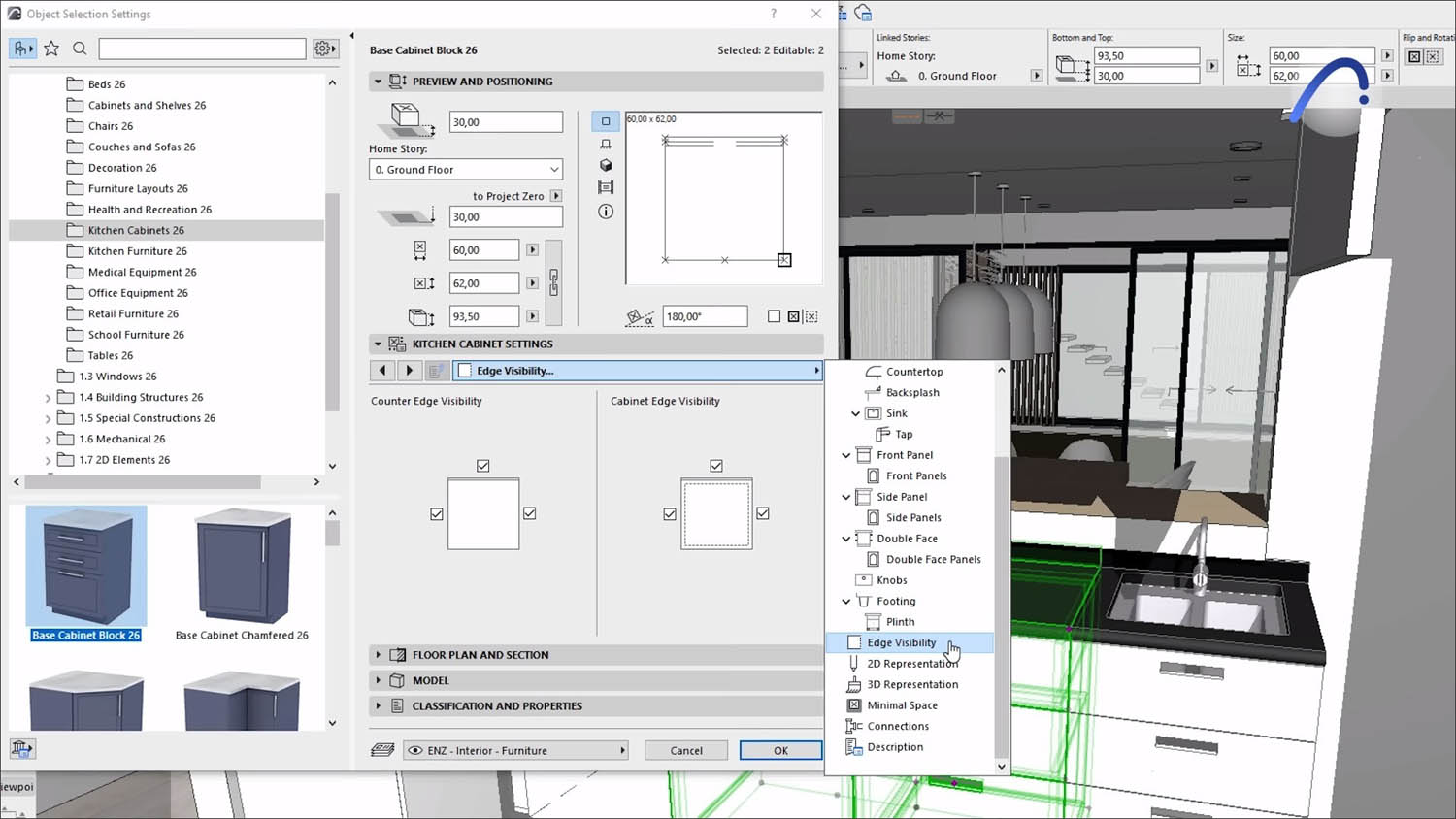Uncheck the top Counter Edge Visibility checkbox
The height and width of the screenshot is (819, 1456).
pos(482,465)
